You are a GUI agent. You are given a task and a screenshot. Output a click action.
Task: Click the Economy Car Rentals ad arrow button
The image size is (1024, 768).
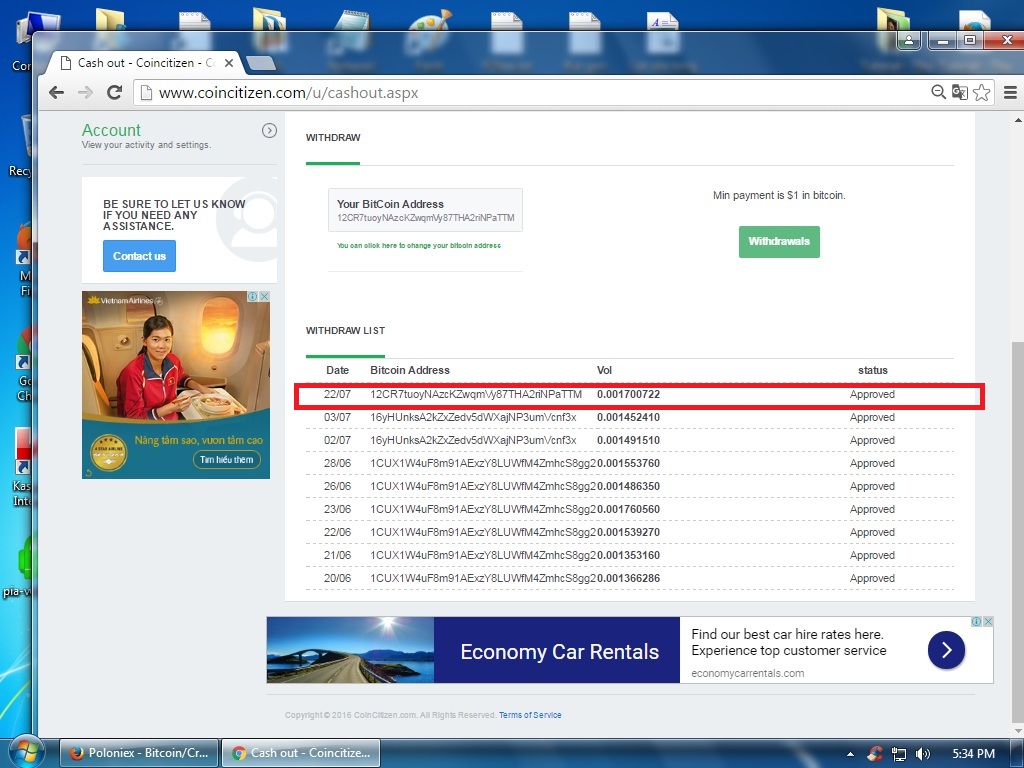946,650
